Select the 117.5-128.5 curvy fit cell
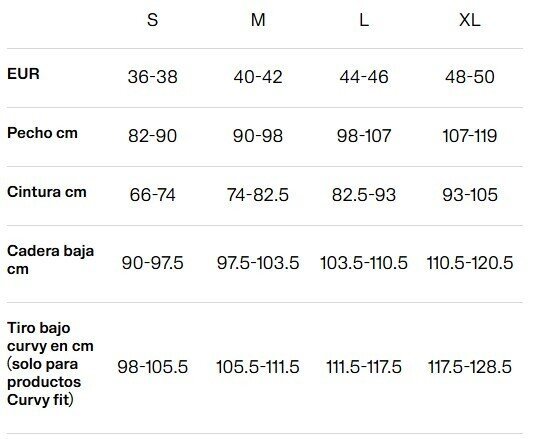This screenshot has height=439, width=533. (x=470, y=367)
